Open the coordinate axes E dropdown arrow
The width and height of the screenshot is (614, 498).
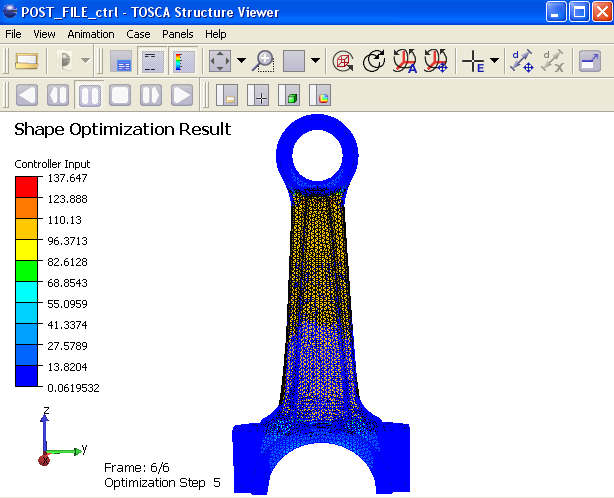coord(492,62)
